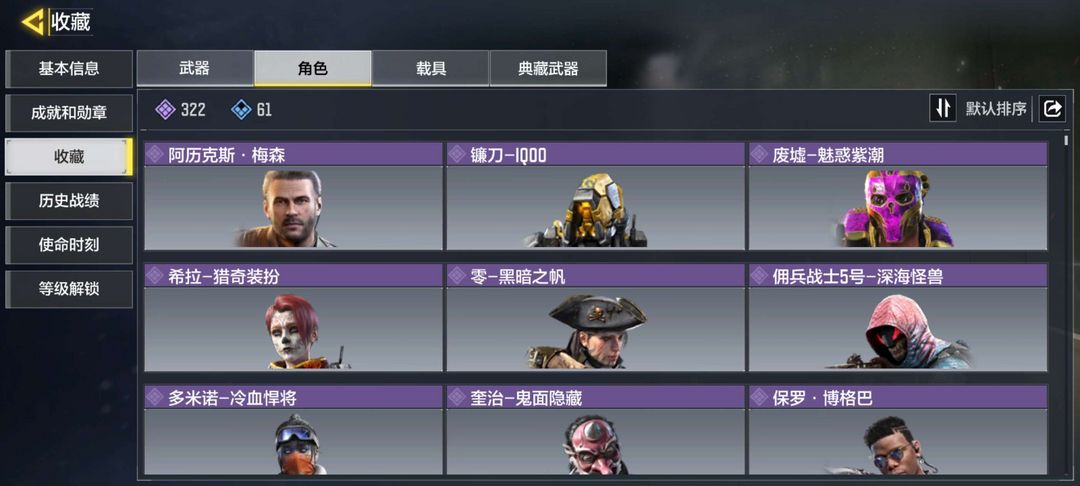The height and width of the screenshot is (486, 1080).
Task: Switch to the 载具 tab
Action: pyautogui.click(x=430, y=68)
